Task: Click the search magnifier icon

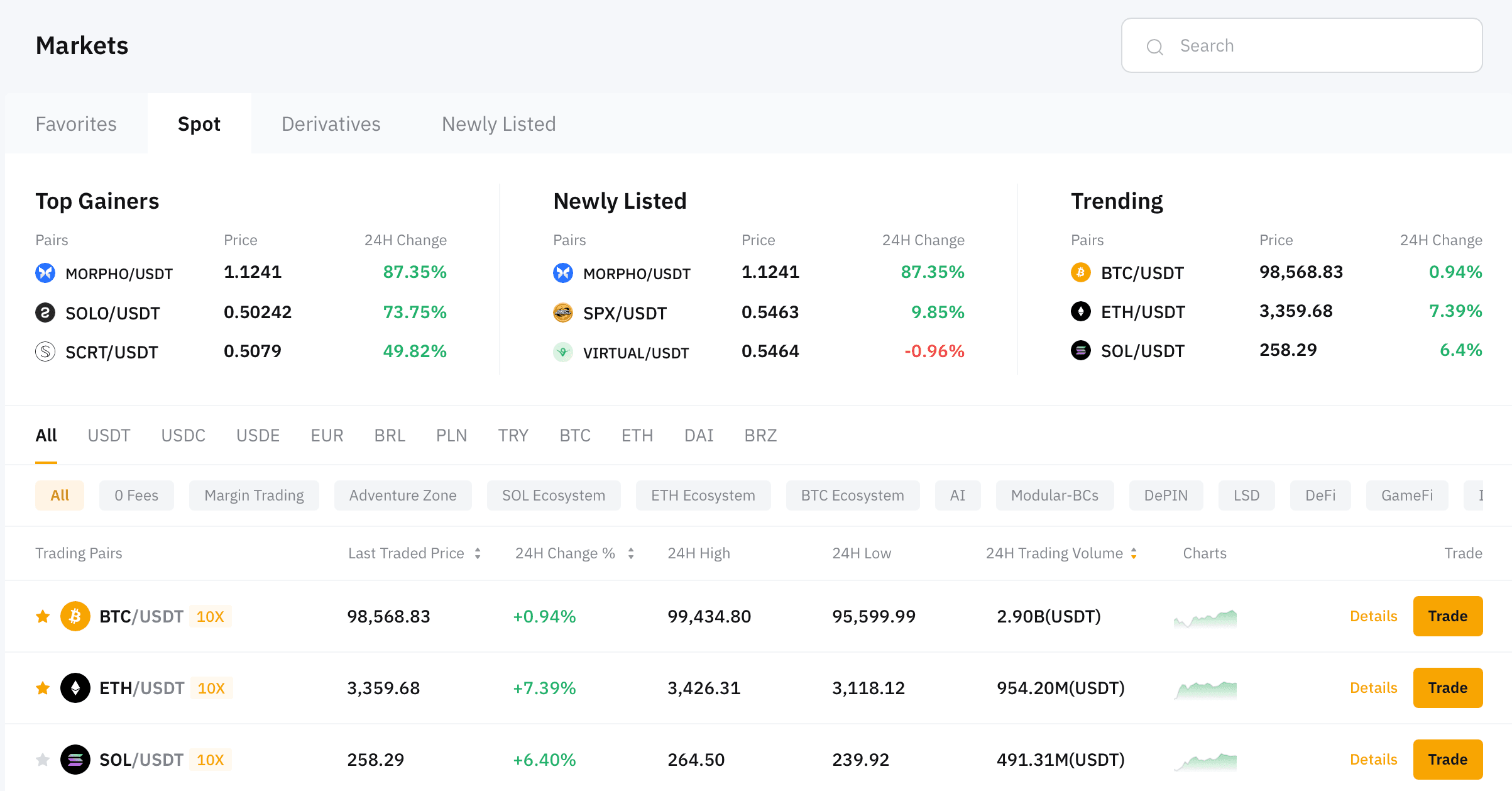Action: click(1154, 47)
